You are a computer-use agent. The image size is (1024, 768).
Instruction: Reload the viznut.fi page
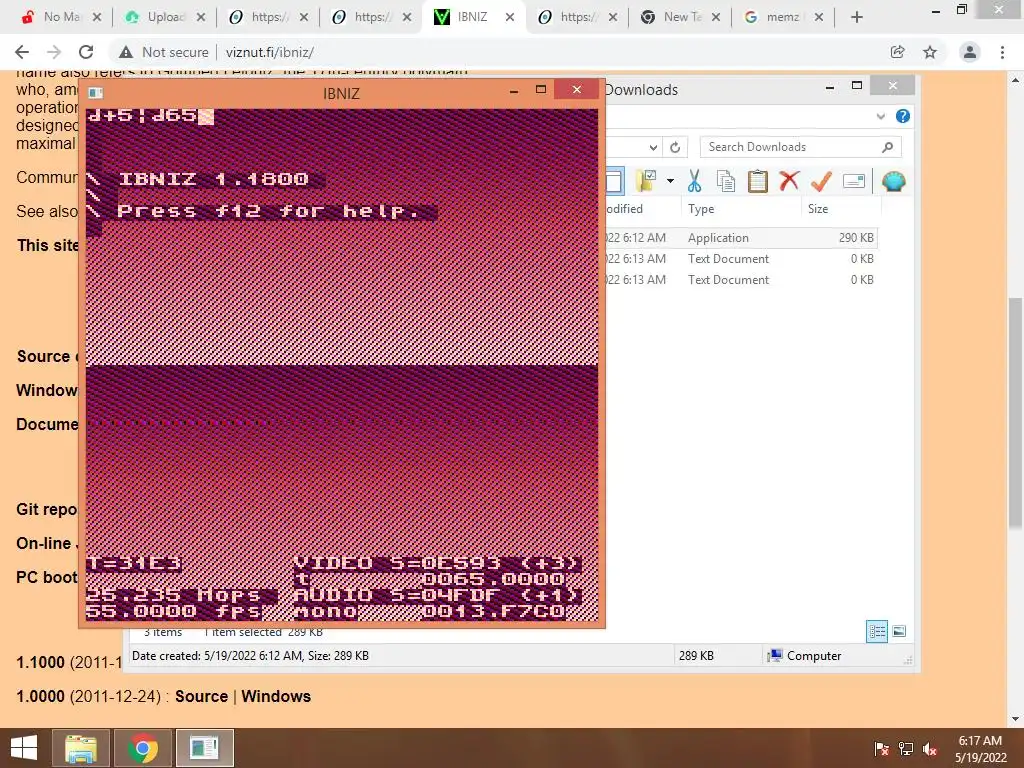pos(86,52)
